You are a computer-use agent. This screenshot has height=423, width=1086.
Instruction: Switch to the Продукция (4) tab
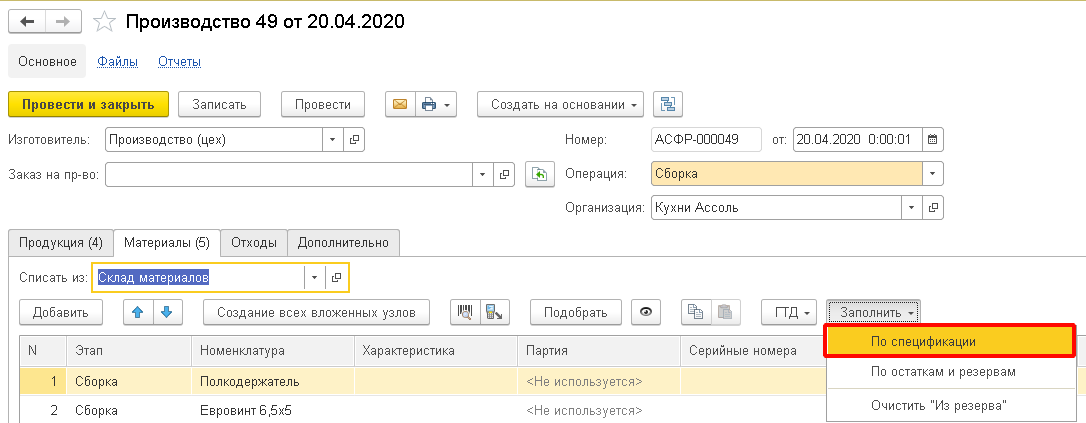pos(59,242)
